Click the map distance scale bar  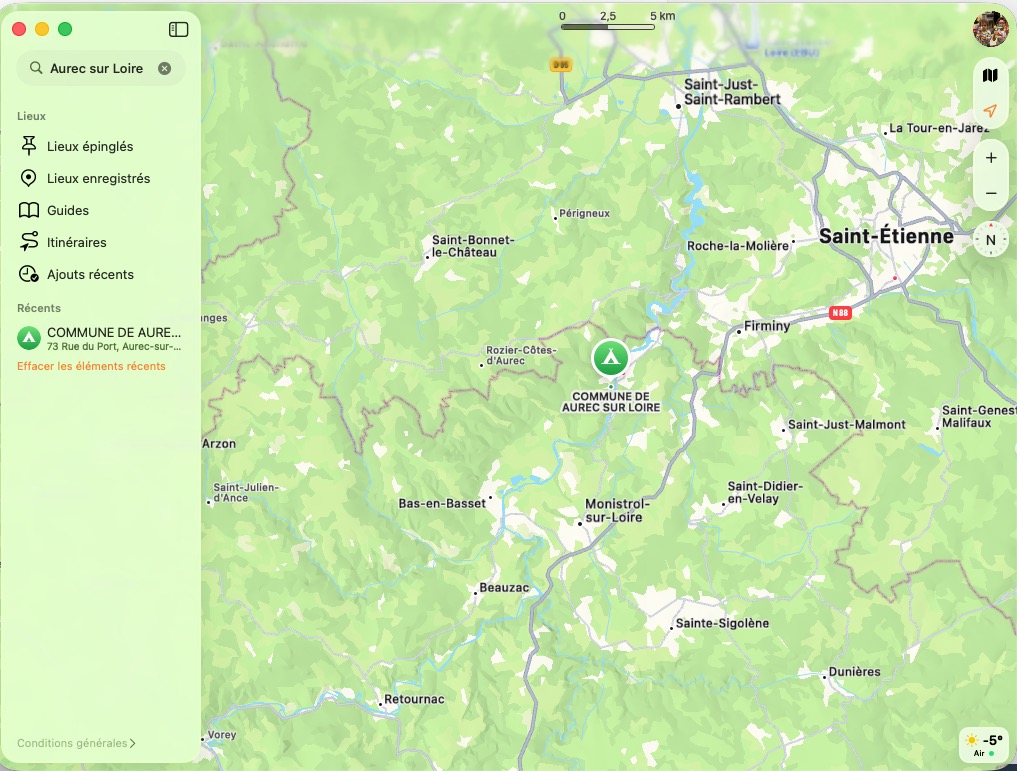608,27
